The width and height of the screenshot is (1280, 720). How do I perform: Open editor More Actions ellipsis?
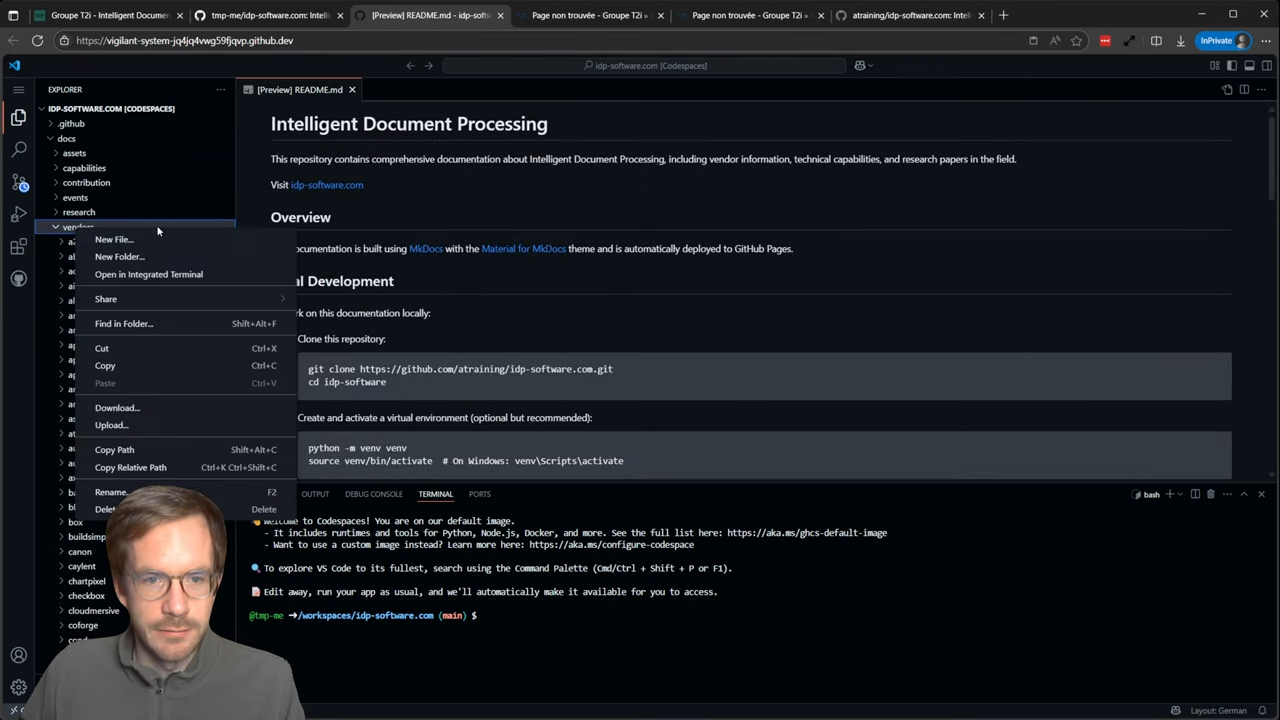pyautogui.click(x=1261, y=90)
